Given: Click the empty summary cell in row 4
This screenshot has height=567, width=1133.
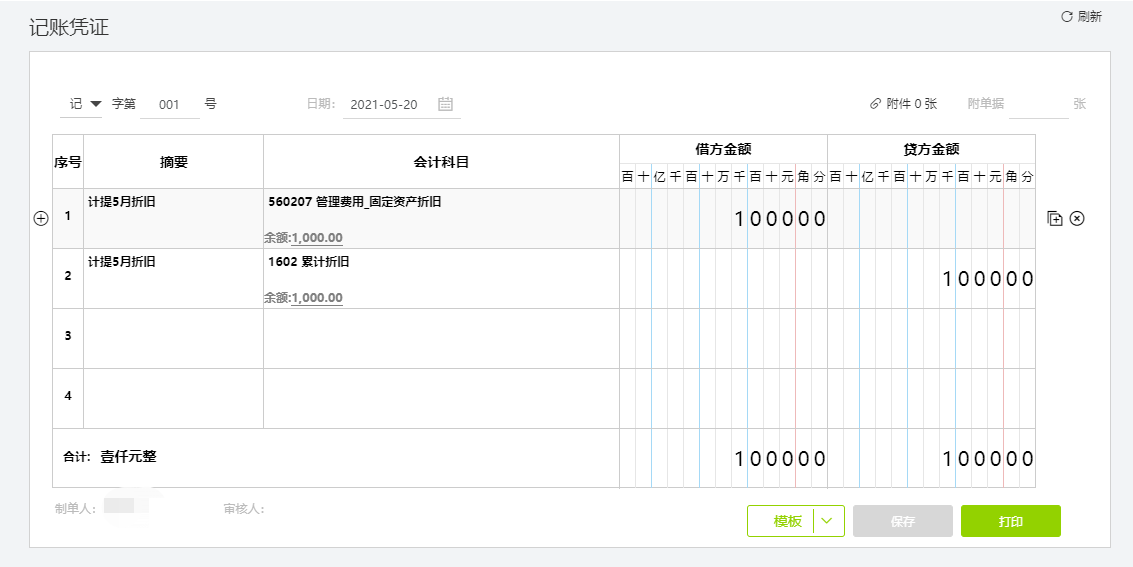Looking at the screenshot, I should (173, 399).
